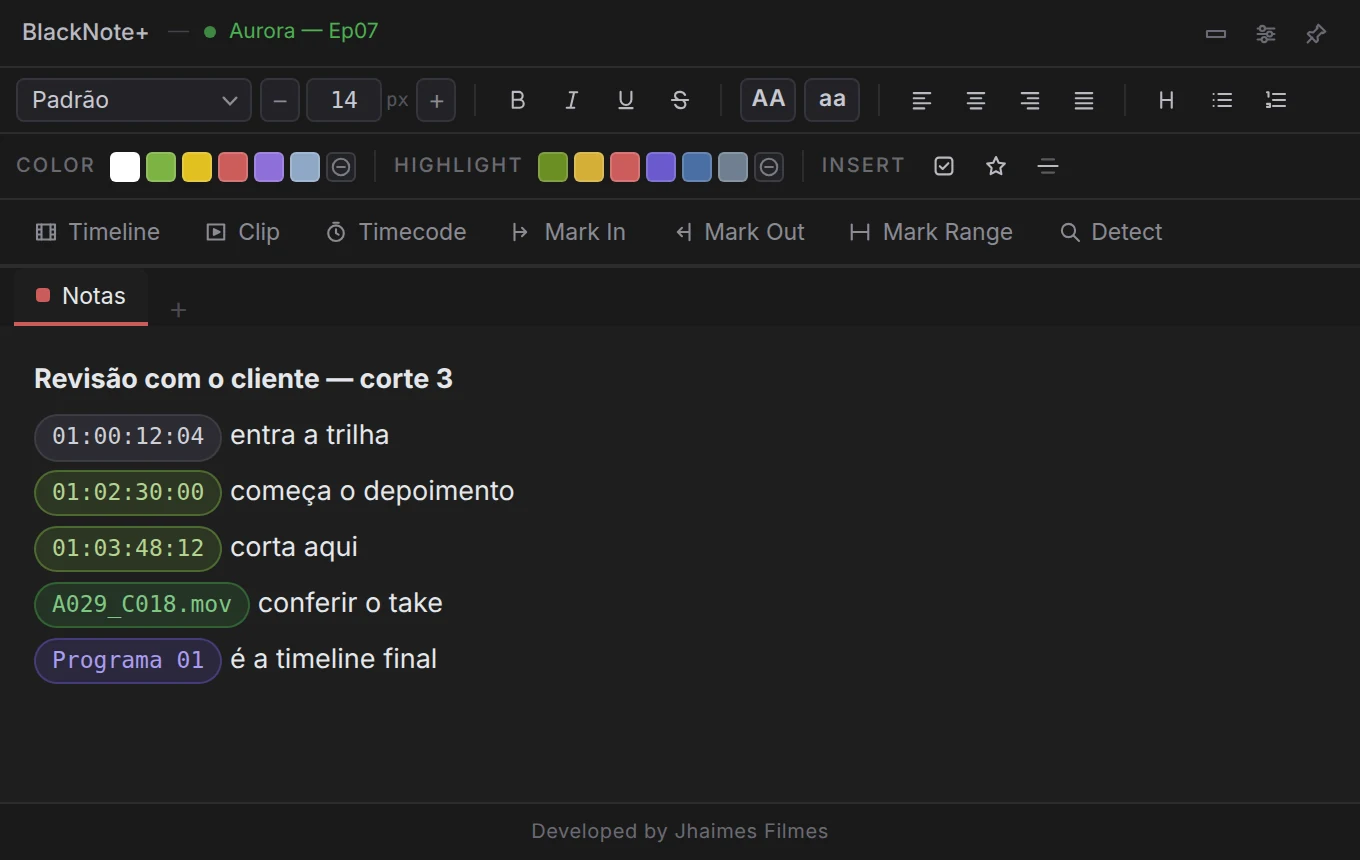
Task: Insert a numbered list
Action: click(1276, 100)
